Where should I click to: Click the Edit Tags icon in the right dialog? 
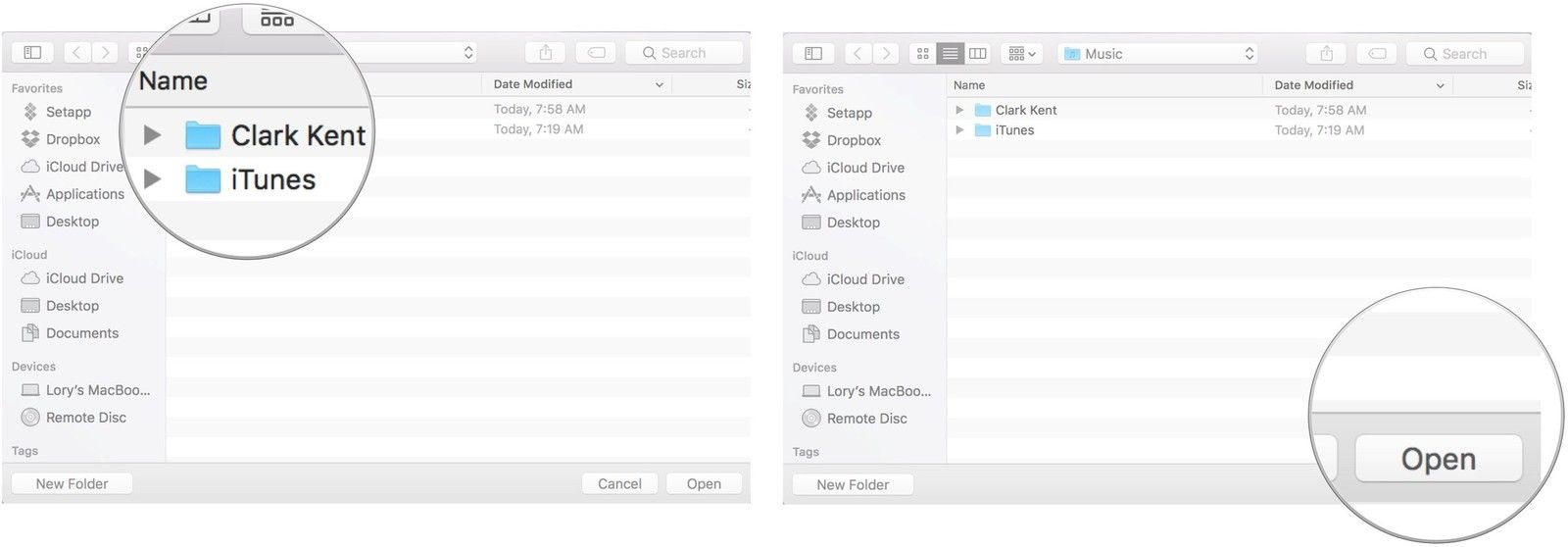[1377, 54]
